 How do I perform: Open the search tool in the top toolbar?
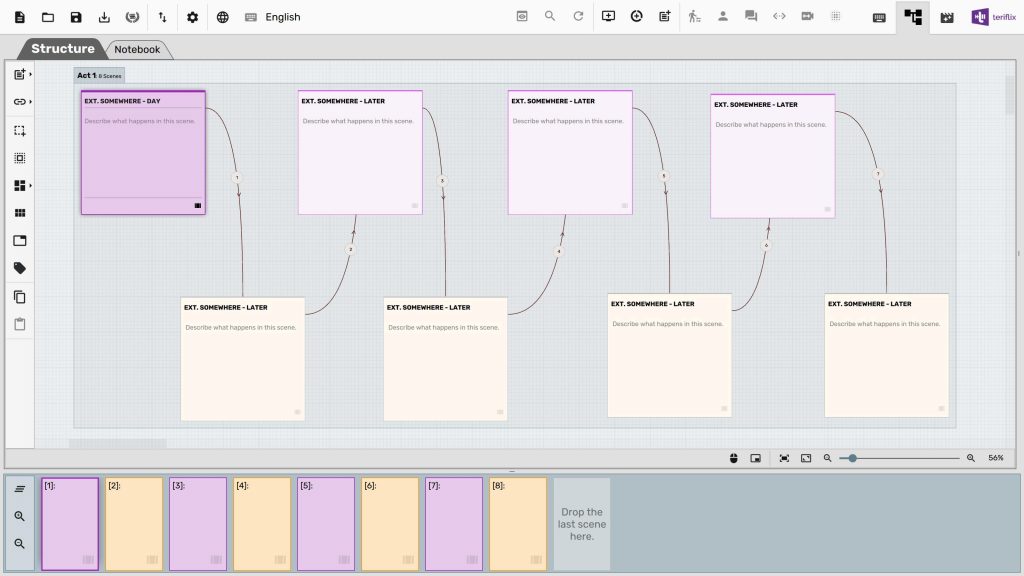click(x=549, y=17)
